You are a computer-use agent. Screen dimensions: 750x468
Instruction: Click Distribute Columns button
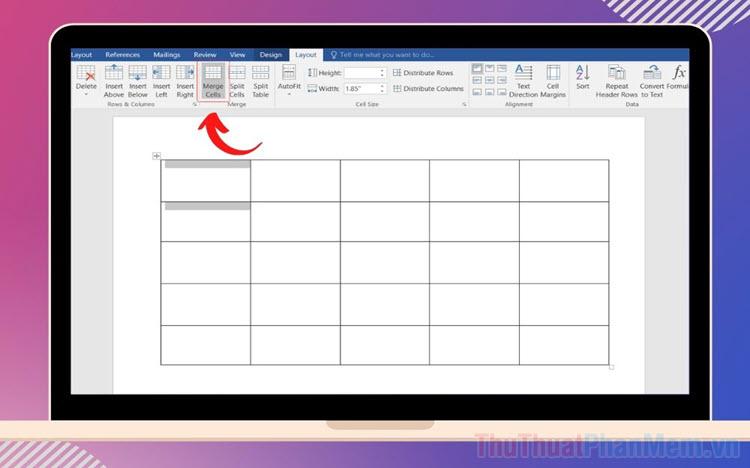pyautogui.click(x=428, y=89)
